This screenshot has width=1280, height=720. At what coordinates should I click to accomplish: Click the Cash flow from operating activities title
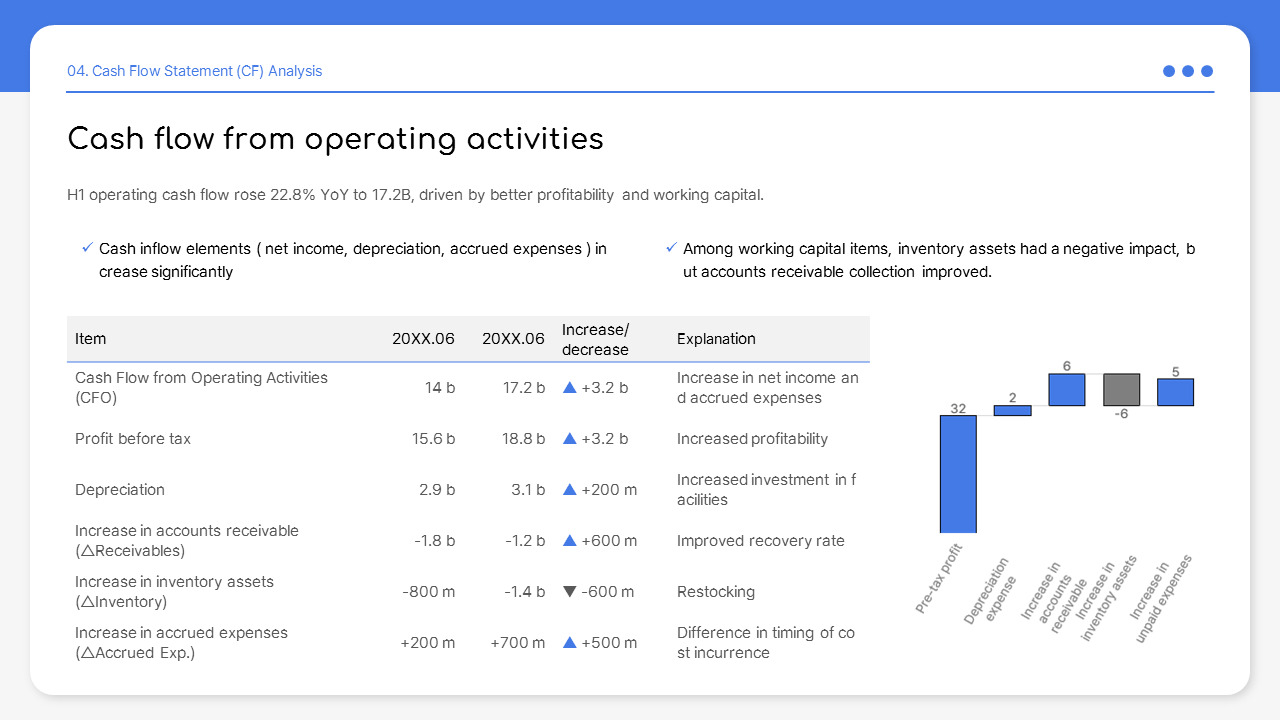pyautogui.click(x=335, y=139)
